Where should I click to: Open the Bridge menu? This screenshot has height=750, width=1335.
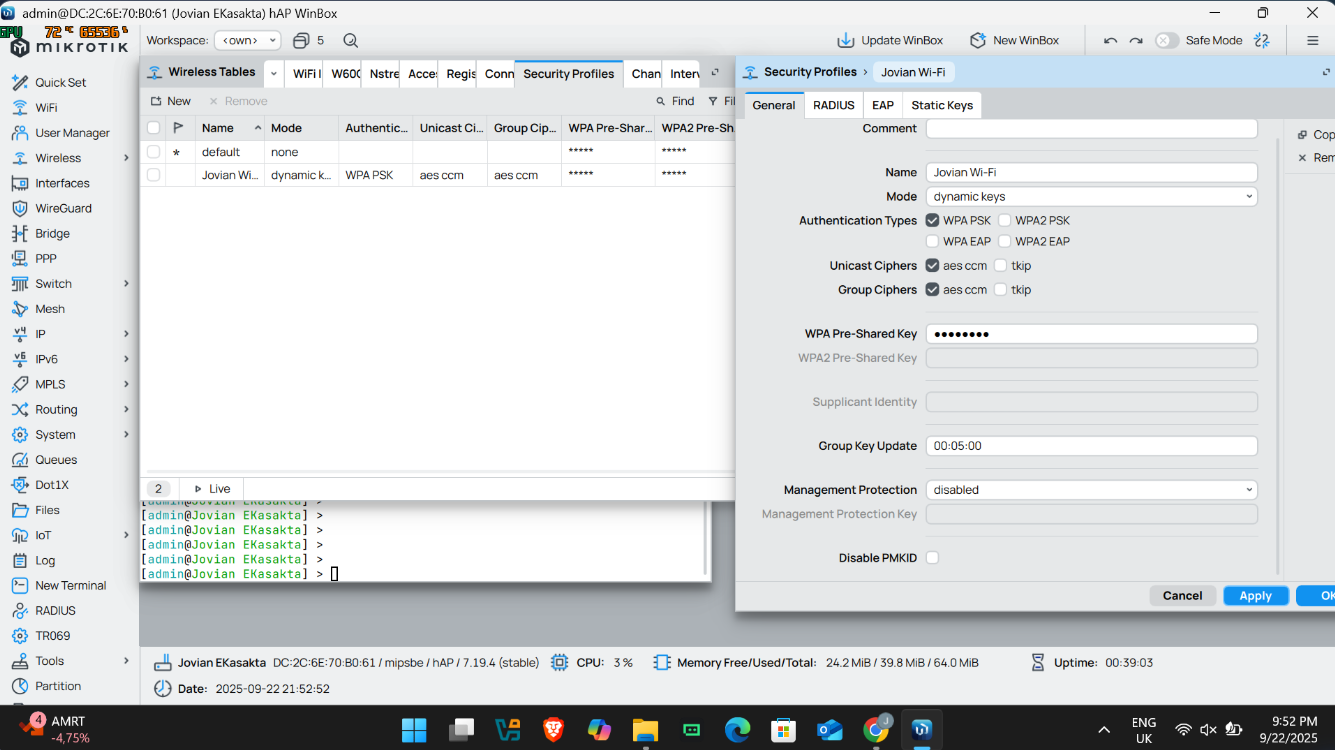pos(52,233)
